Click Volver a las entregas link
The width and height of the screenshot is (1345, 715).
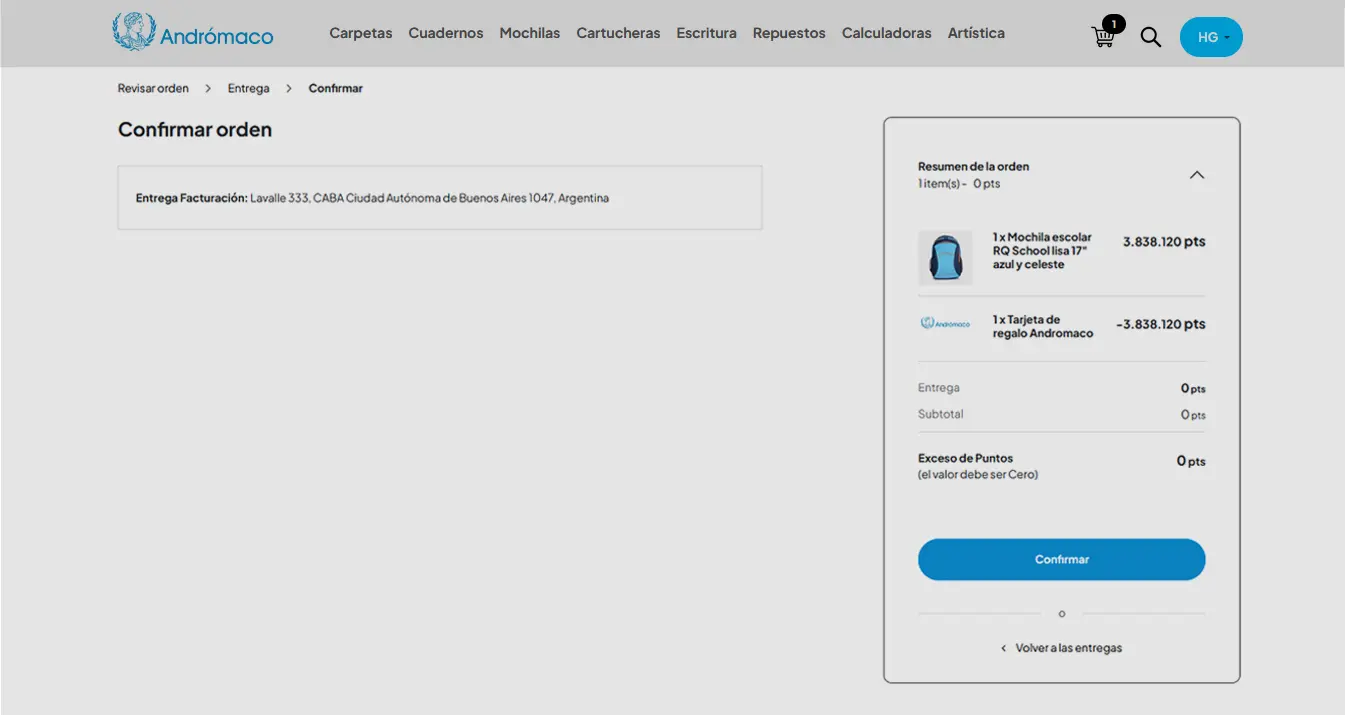click(x=1068, y=648)
